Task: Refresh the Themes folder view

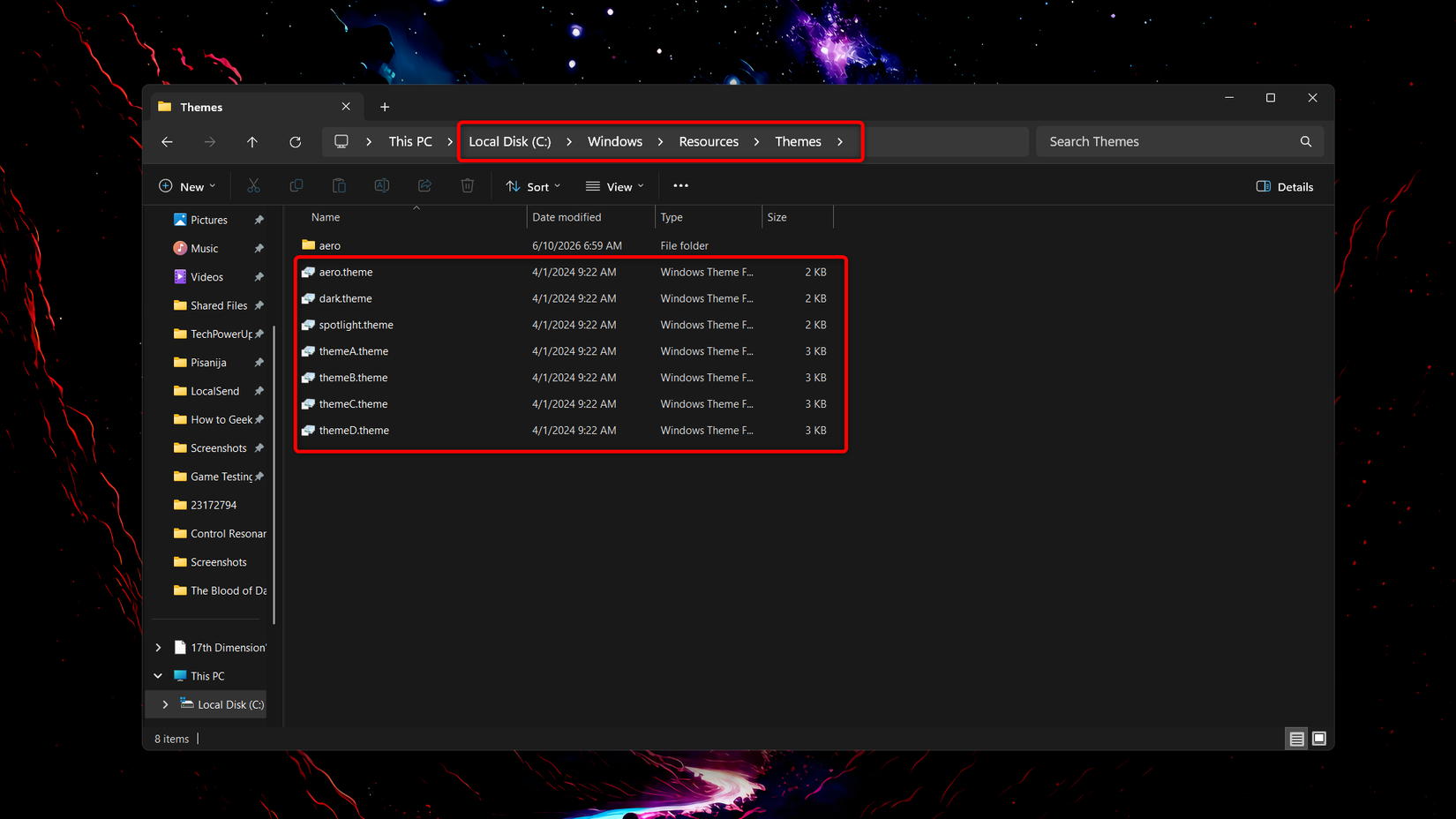Action: tap(296, 142)
